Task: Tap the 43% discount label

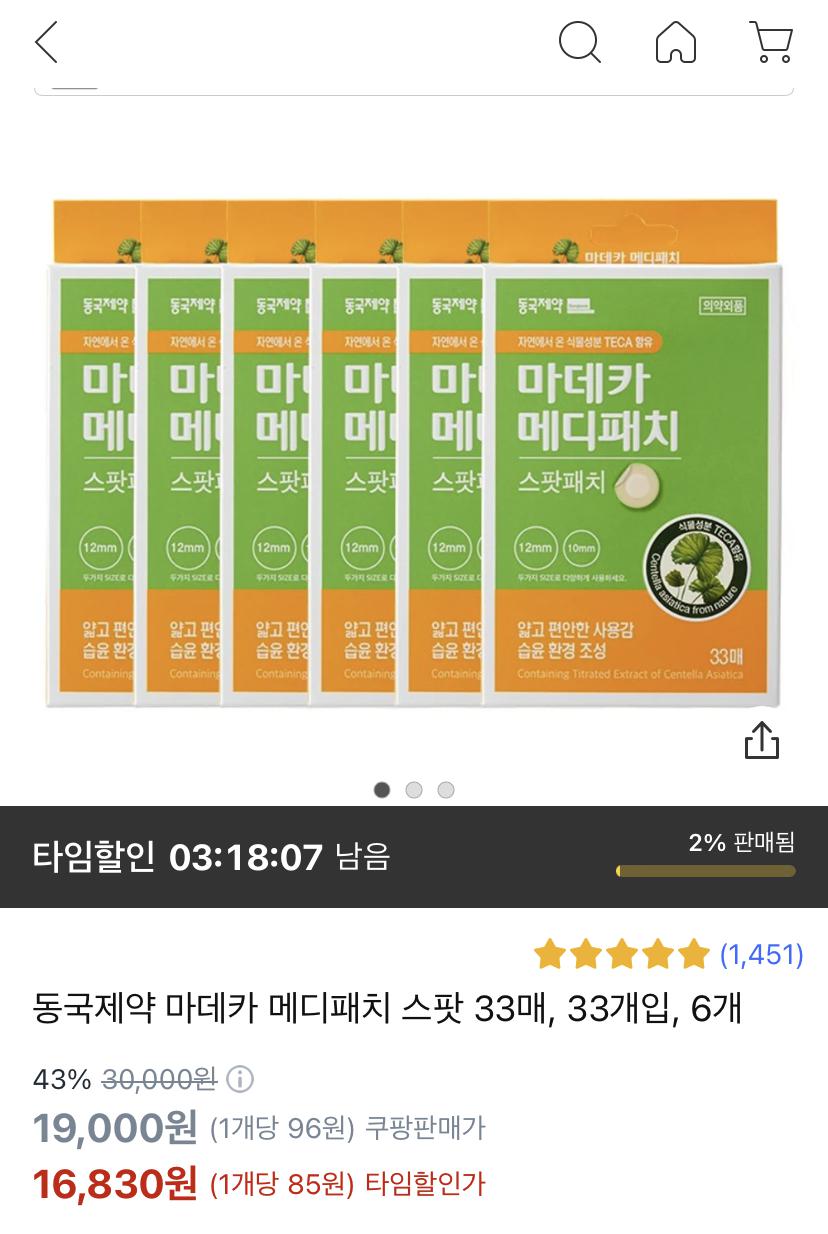Action: [62, 1080]
